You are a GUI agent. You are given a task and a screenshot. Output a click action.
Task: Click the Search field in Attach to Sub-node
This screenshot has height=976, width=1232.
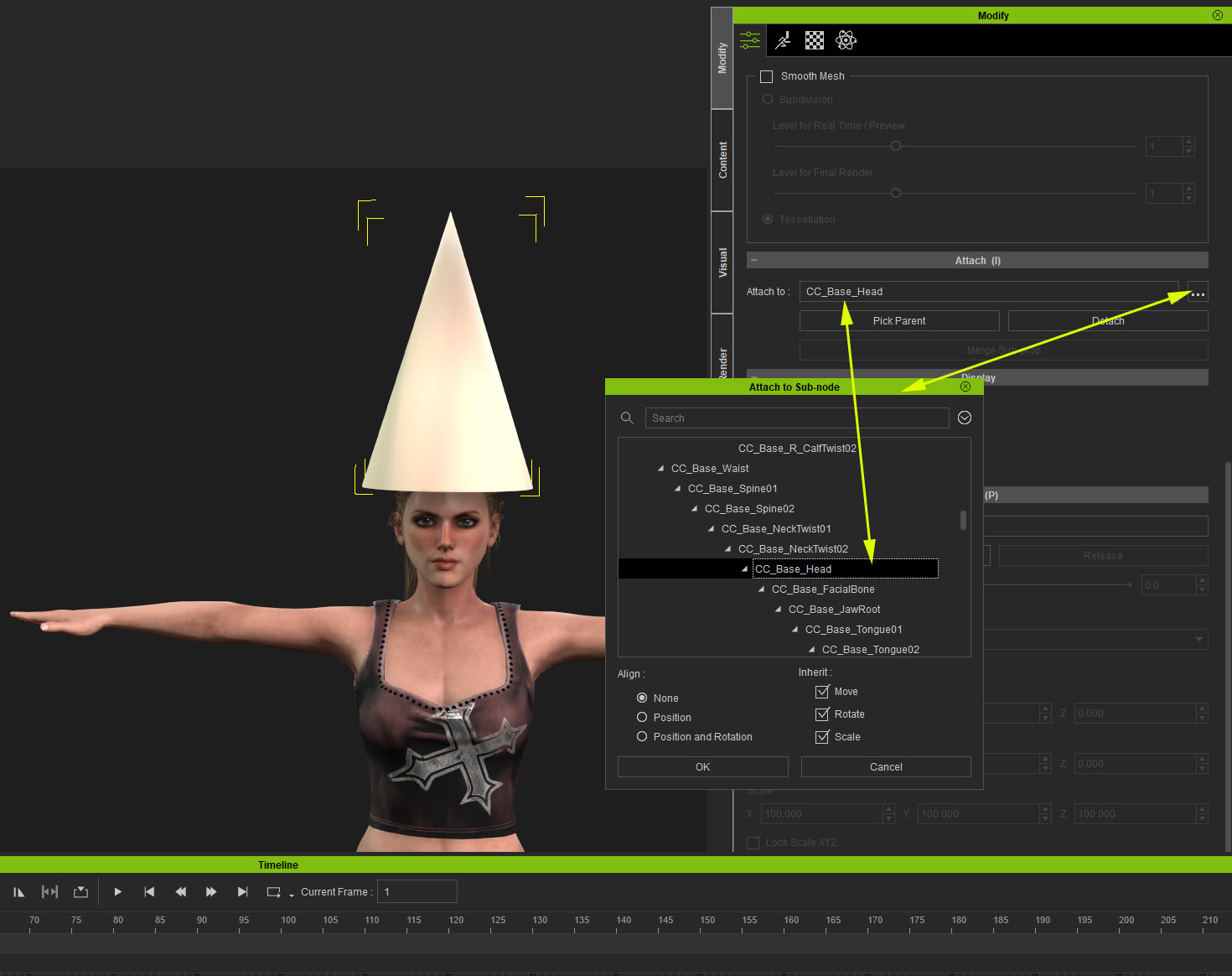(797, 418)
